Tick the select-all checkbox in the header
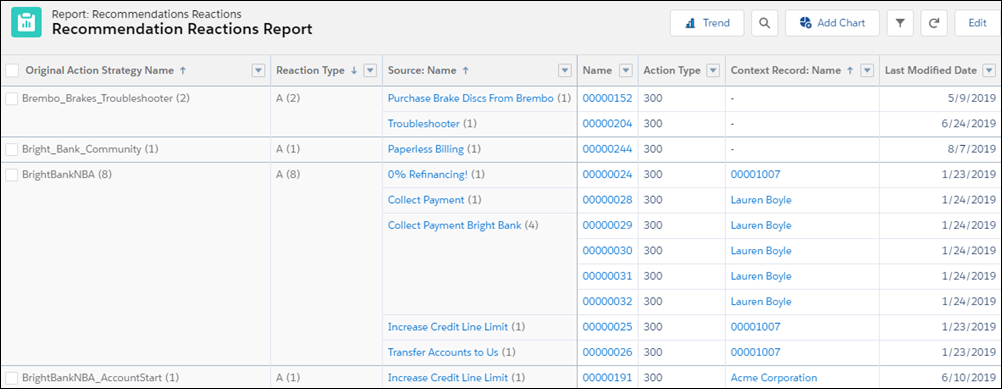1002x389 pixels. [12, 71]
